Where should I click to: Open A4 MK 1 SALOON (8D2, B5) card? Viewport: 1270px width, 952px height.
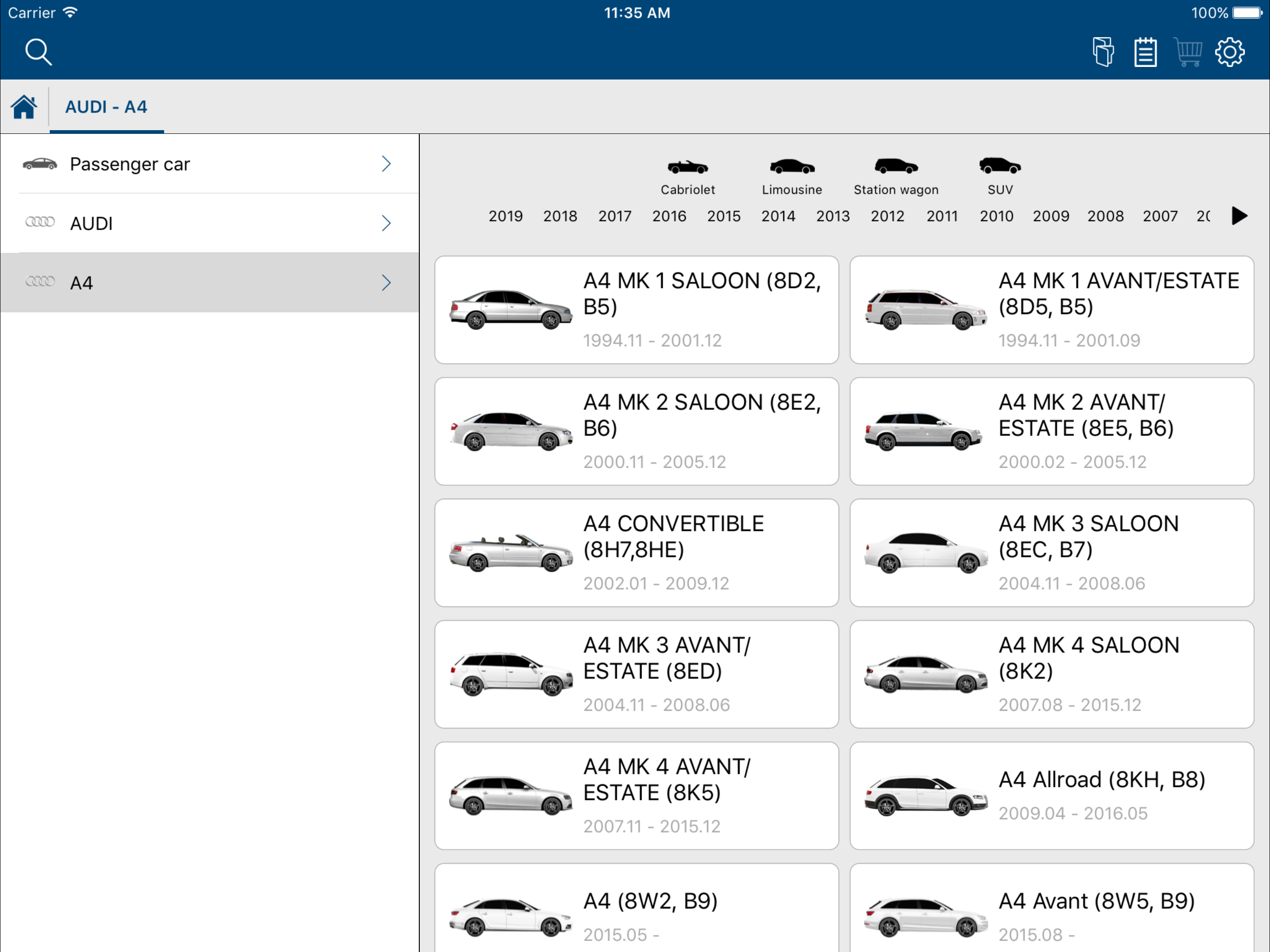coord(636,310)
